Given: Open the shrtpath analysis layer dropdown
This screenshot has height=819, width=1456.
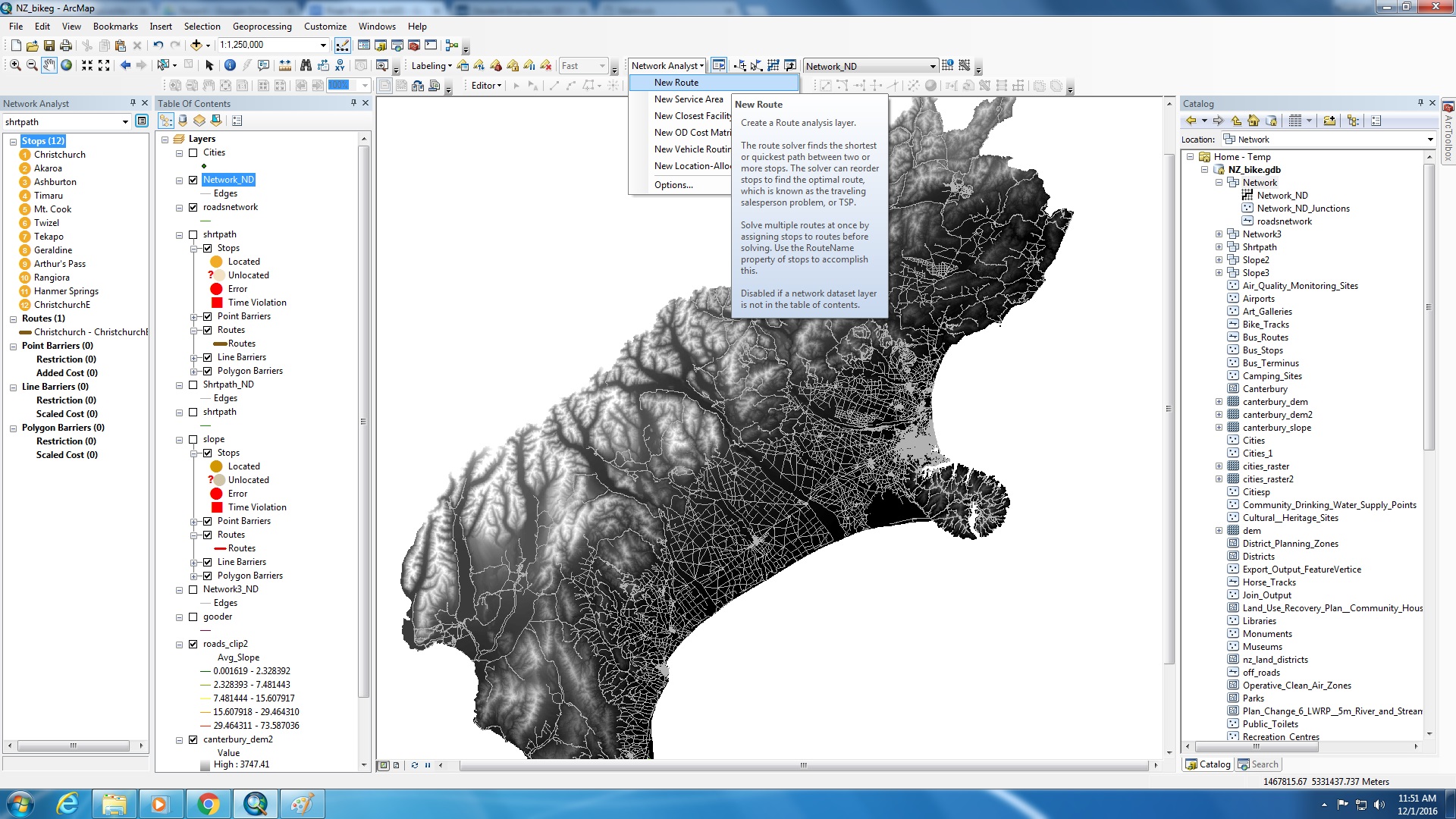Looking at the screenshot, I should coord(125,121).
